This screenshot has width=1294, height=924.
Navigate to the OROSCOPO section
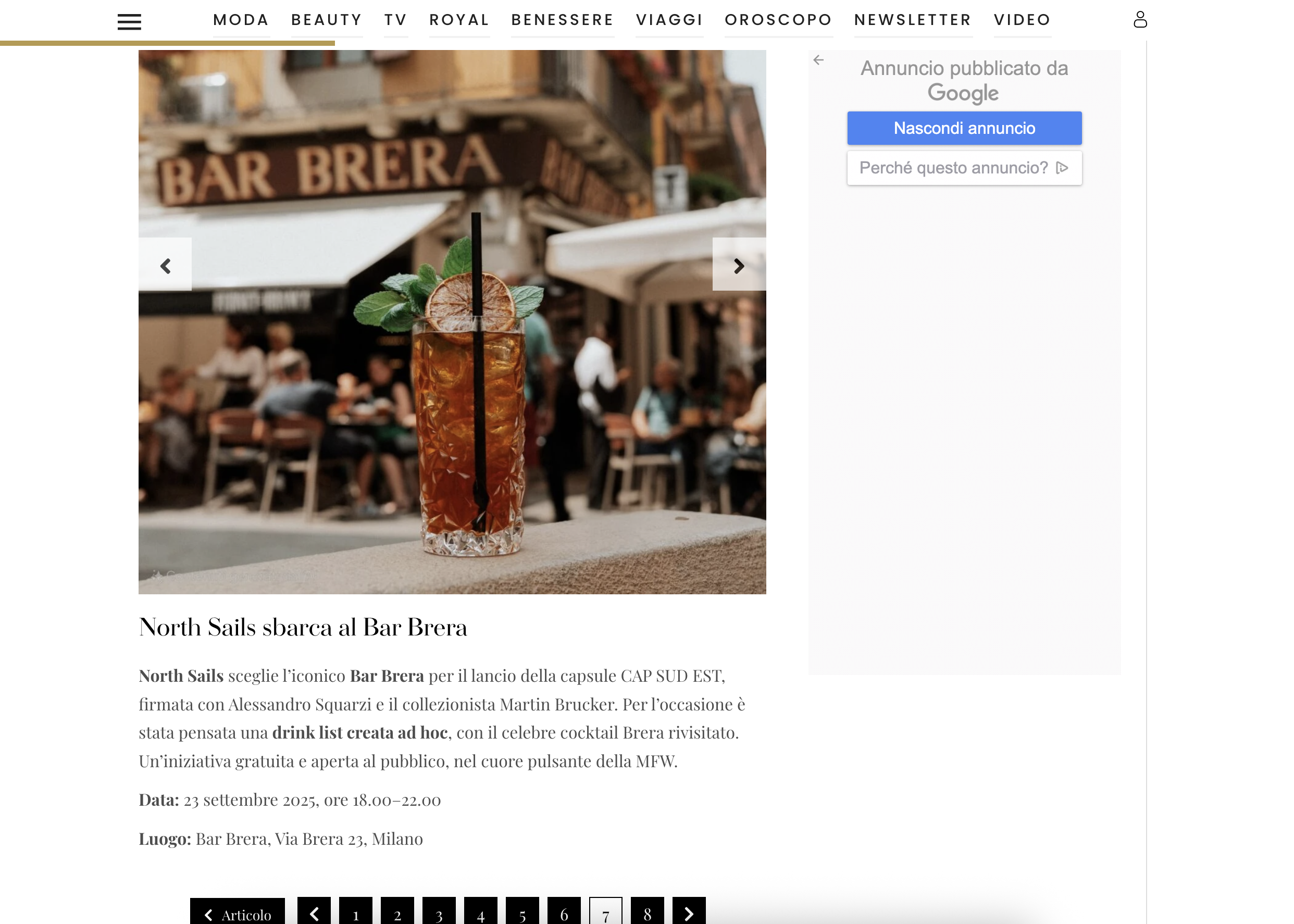tap(778, 20)
